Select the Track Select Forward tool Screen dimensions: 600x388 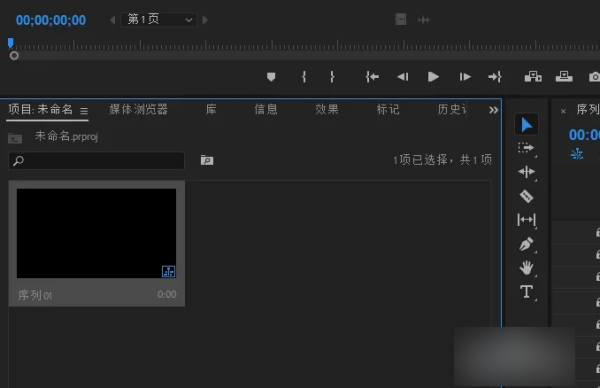pos(527,148)
